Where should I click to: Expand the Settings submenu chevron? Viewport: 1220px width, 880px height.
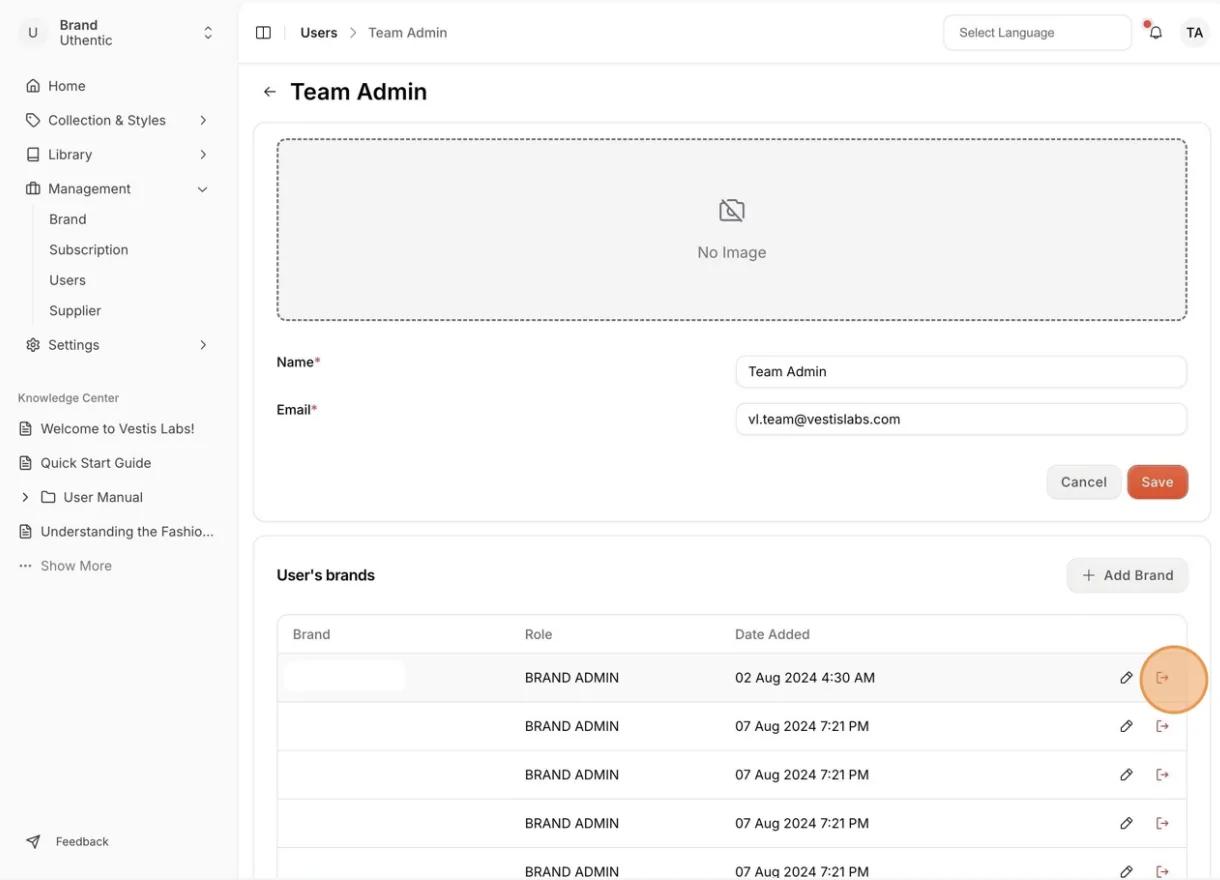point(203,345)
